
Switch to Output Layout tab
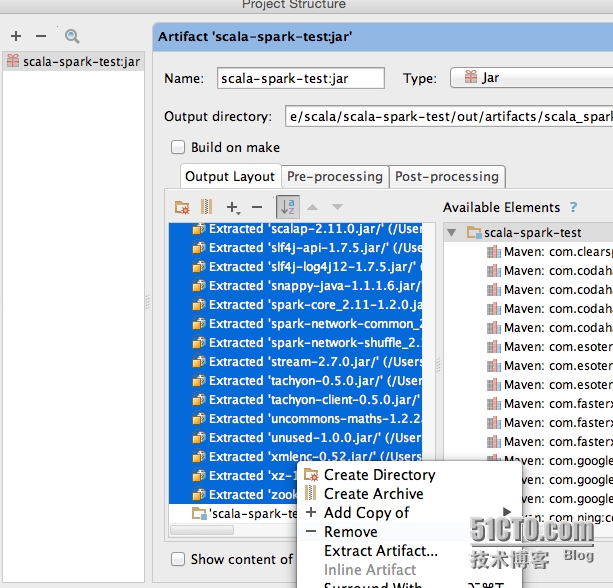[x=230, y=176]
